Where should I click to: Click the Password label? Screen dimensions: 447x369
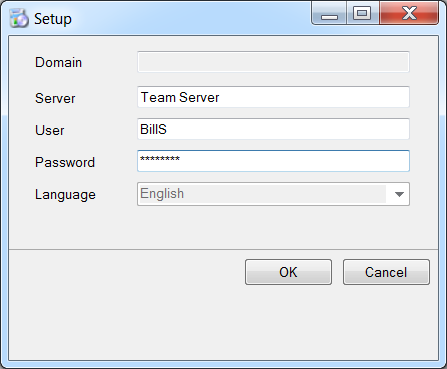[x=65, y=162]
